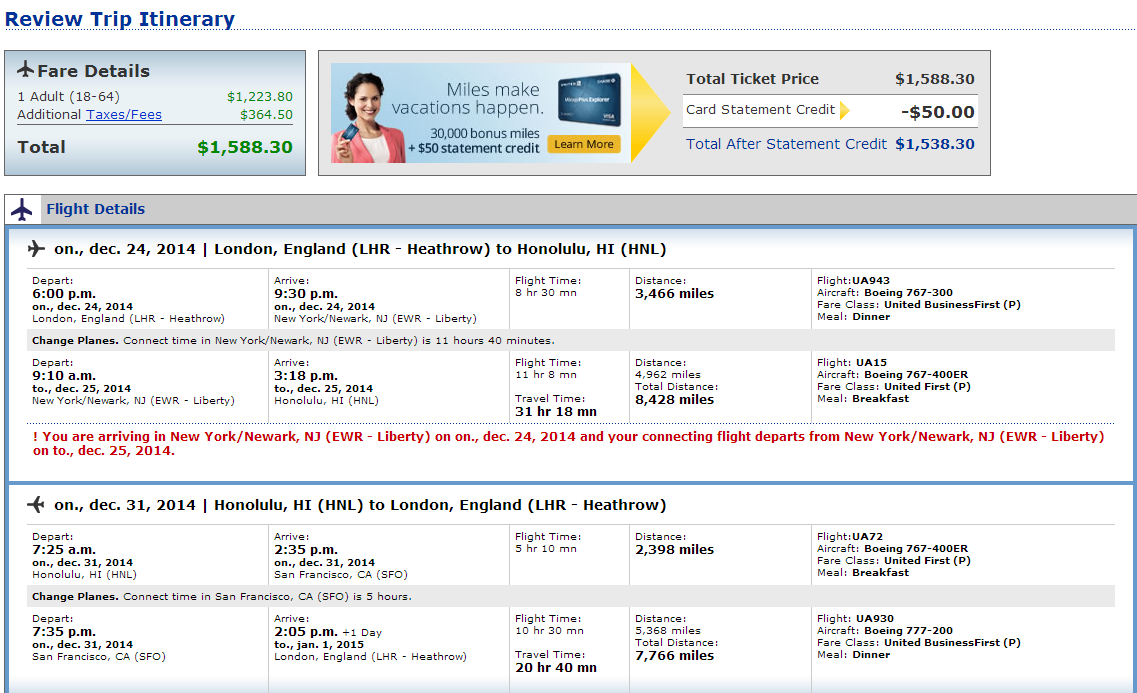1137x693 pixels.
Task: Click Total After Statement Credit text
Action: tap(786, 144)
